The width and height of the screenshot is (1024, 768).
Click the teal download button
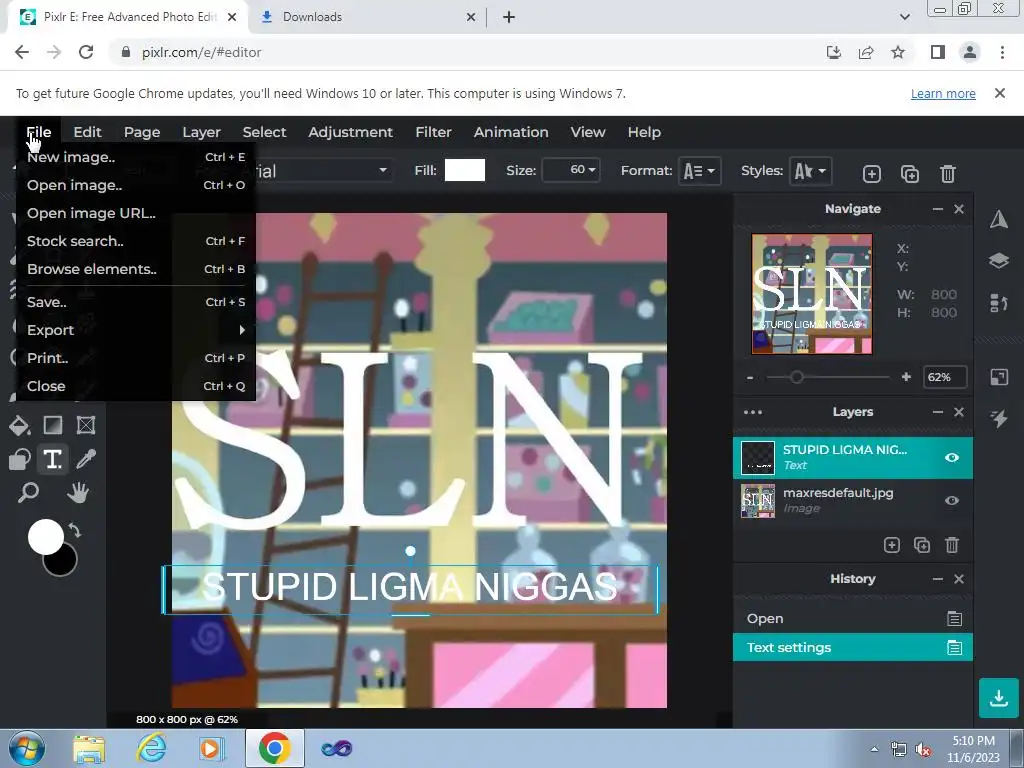pos(999,698)
